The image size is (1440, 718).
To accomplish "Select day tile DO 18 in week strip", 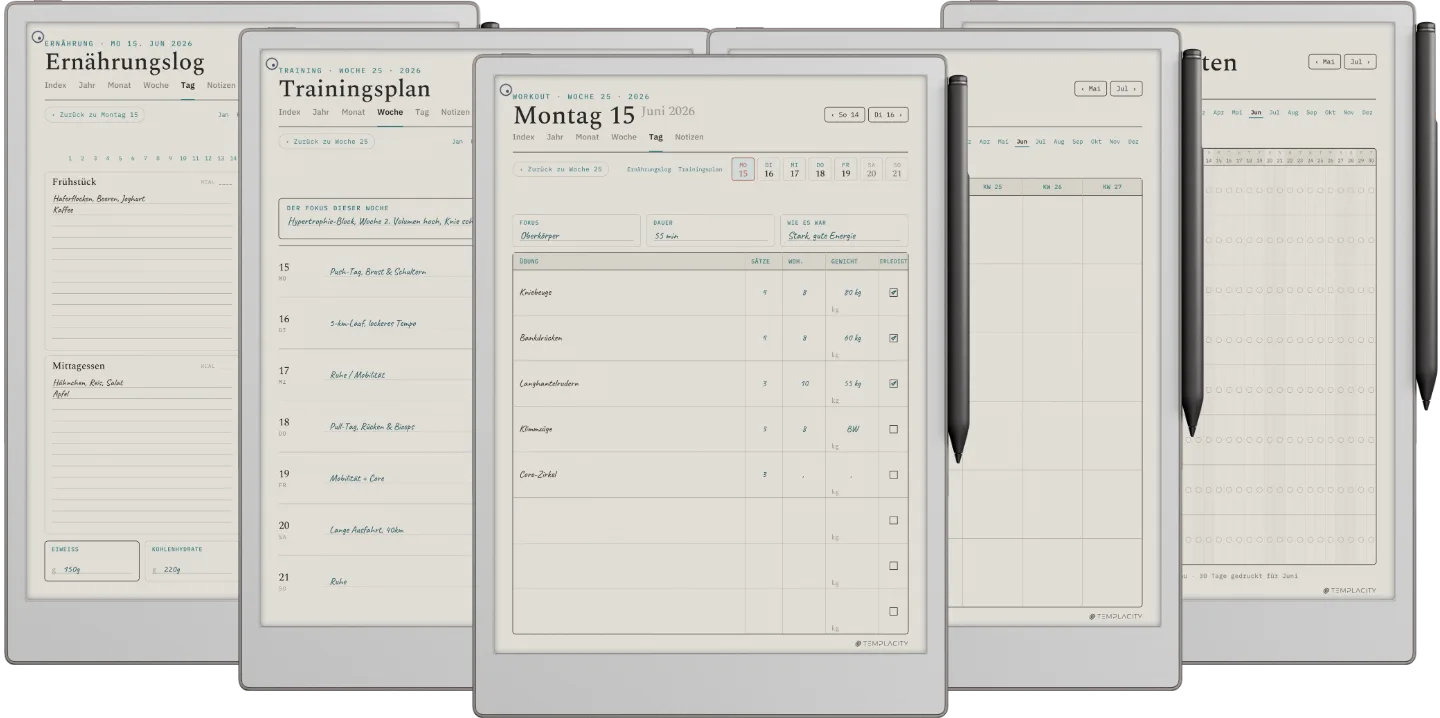I will coord(819,170).
